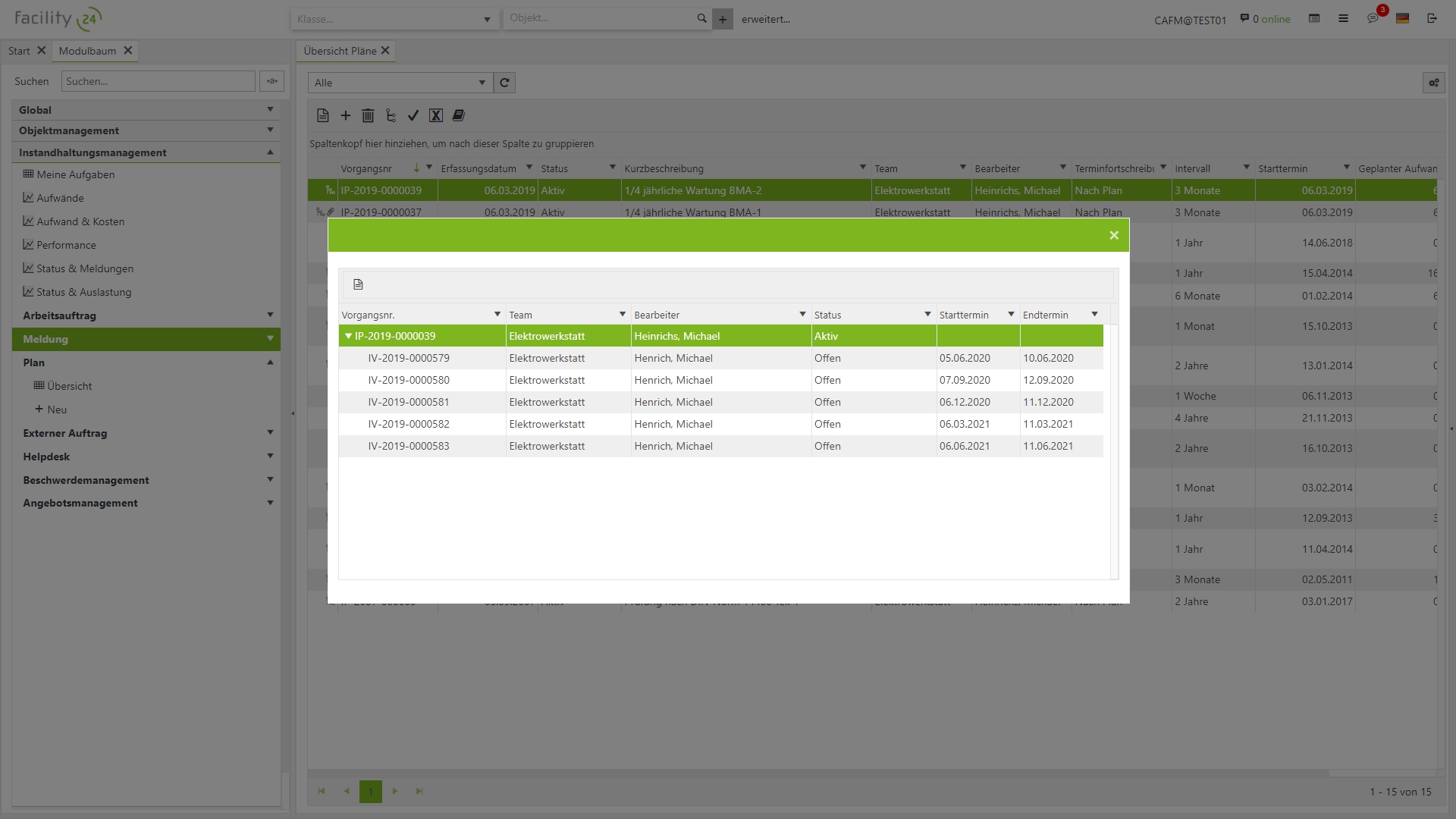The image size is (1456, 819).
Task: Click the document icon in dialog toolbar
Action: pyautogui.click(x=359, y=284)
